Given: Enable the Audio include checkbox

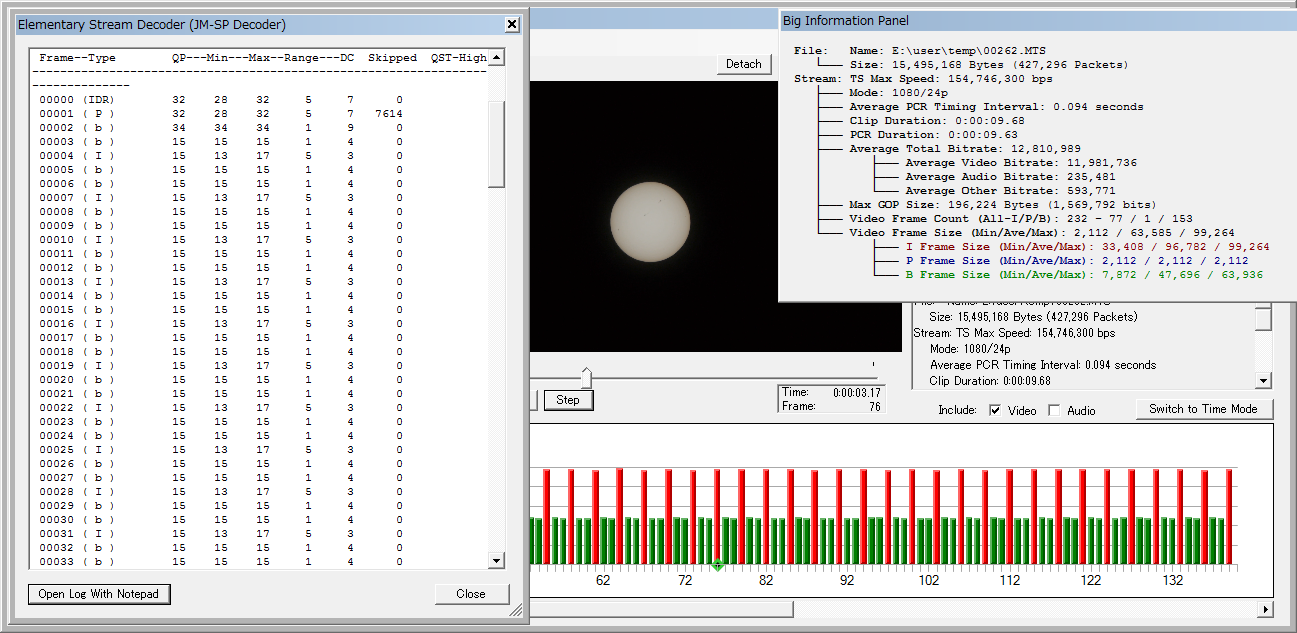Looking at the screenshot, I should pyautogui.click(x=1054, y=410).
